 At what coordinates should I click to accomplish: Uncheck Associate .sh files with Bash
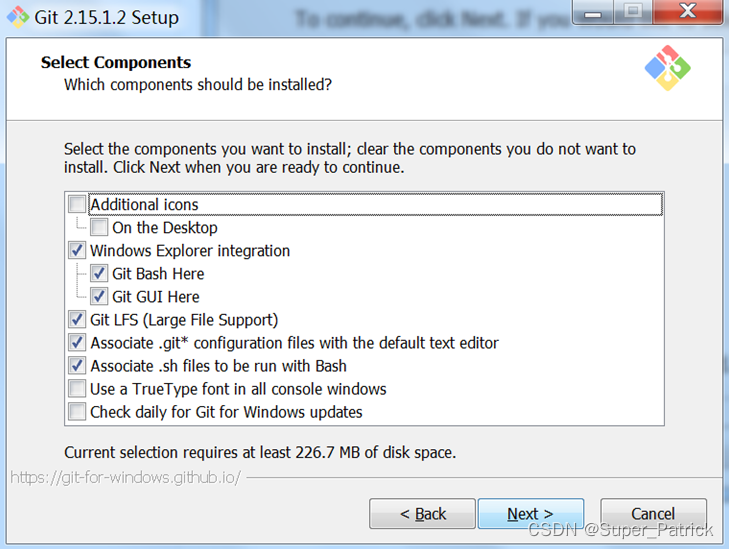tap(77, 365)
